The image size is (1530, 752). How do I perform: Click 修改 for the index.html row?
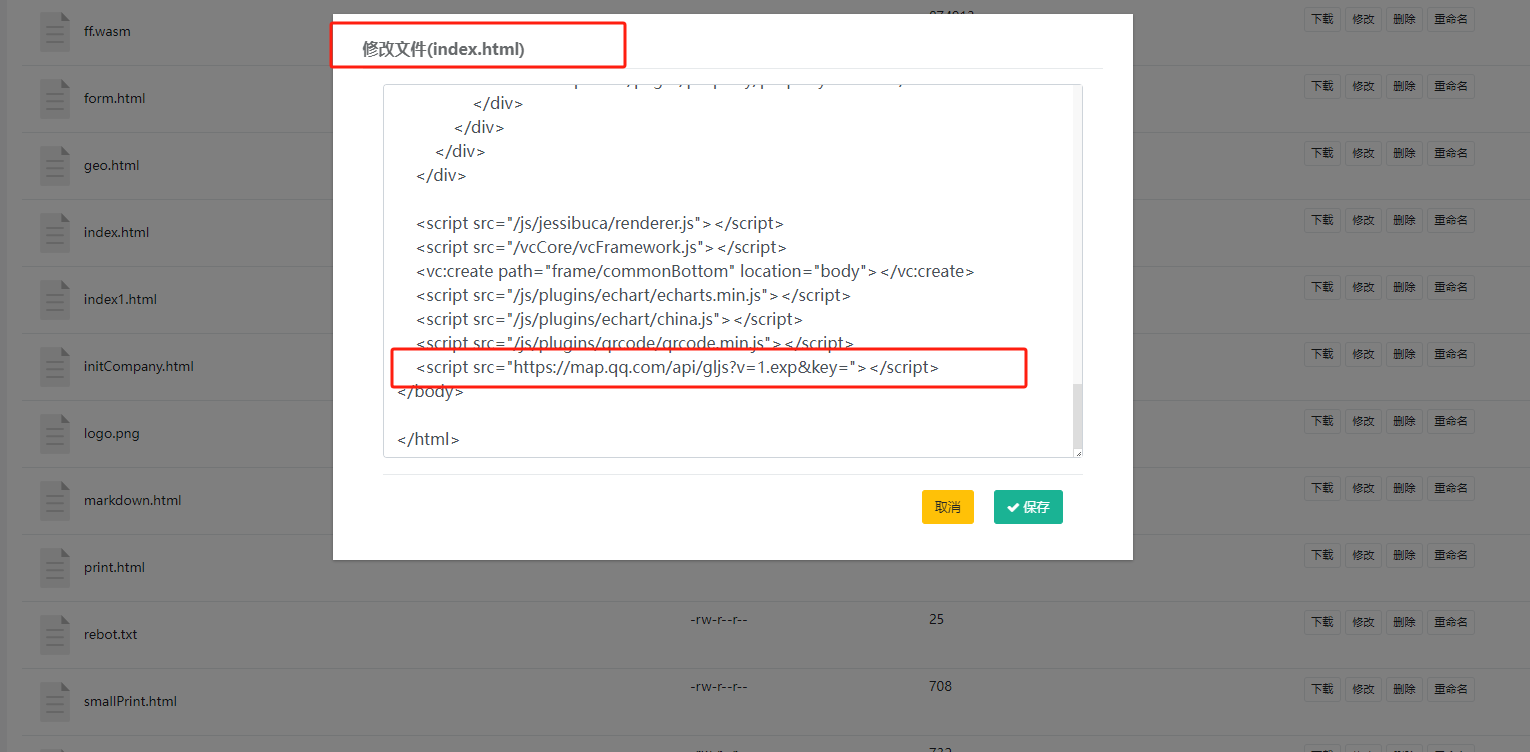coord(1363,220)
